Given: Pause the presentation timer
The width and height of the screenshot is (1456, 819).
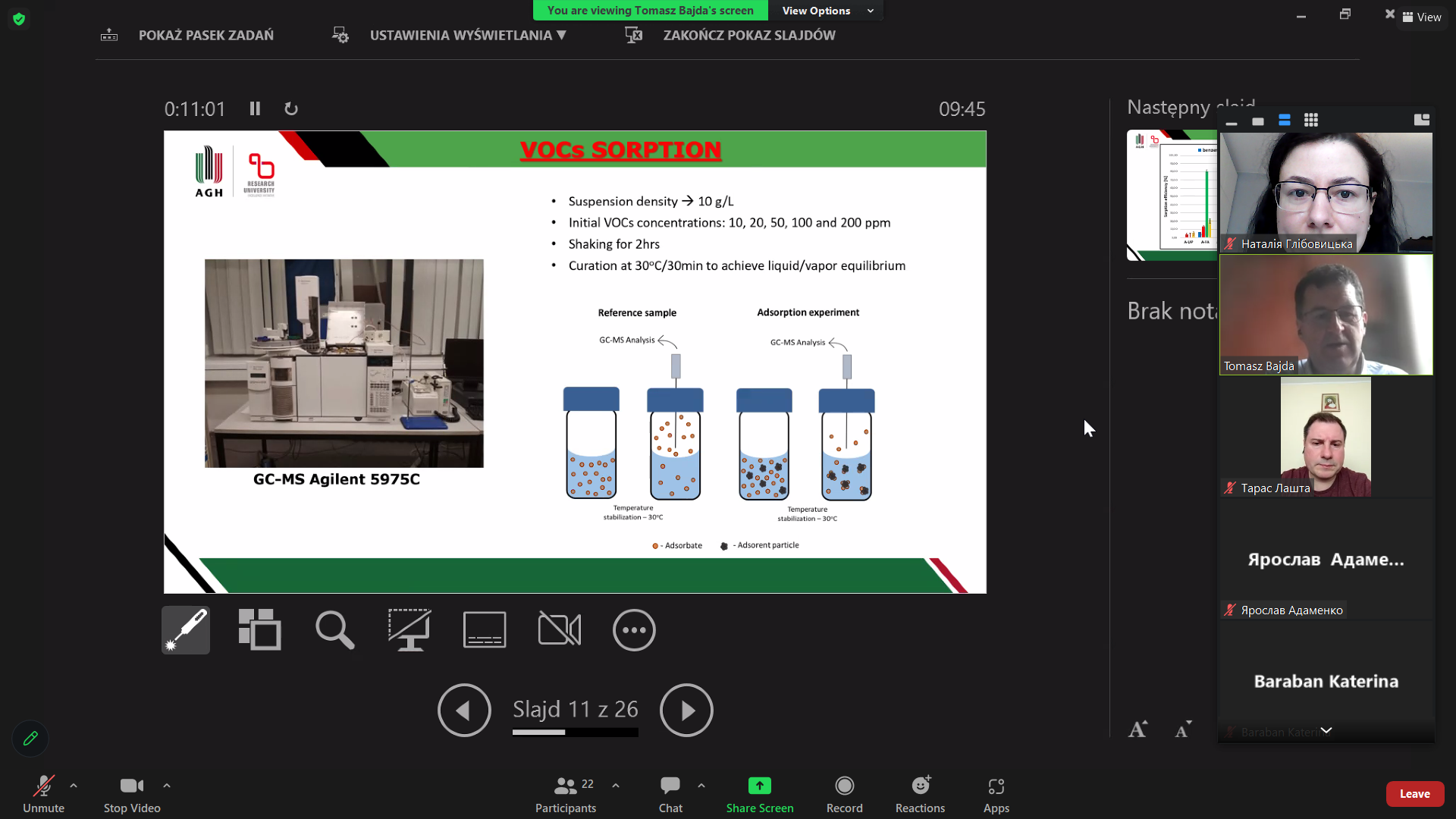Looking at the screenshot, I should pos(255,108).
